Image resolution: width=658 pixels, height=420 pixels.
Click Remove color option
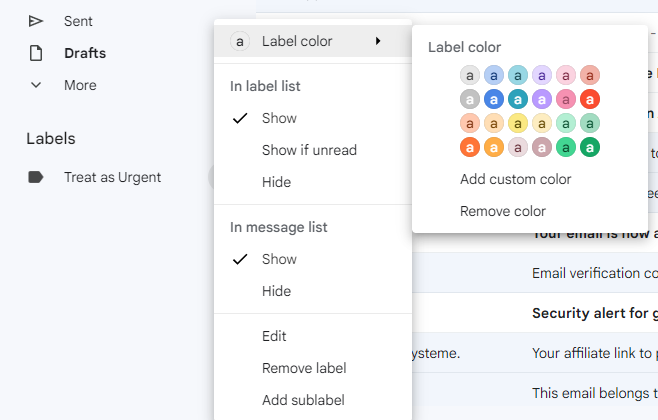[x=503, y=211]
